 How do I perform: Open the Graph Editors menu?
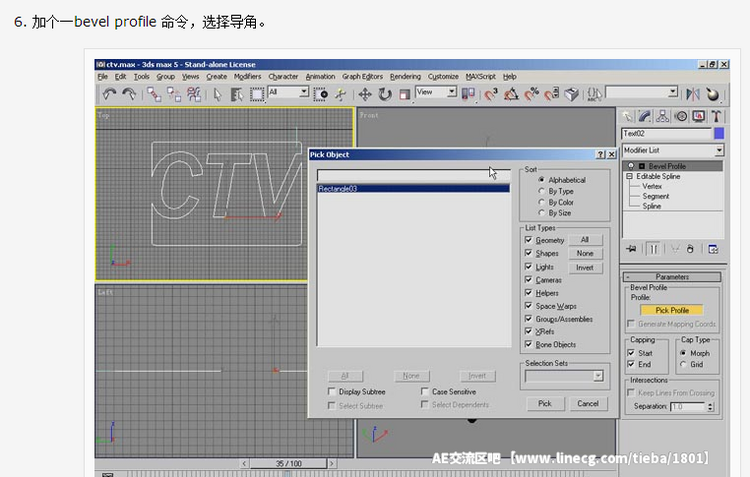click(x=362, y=77)
